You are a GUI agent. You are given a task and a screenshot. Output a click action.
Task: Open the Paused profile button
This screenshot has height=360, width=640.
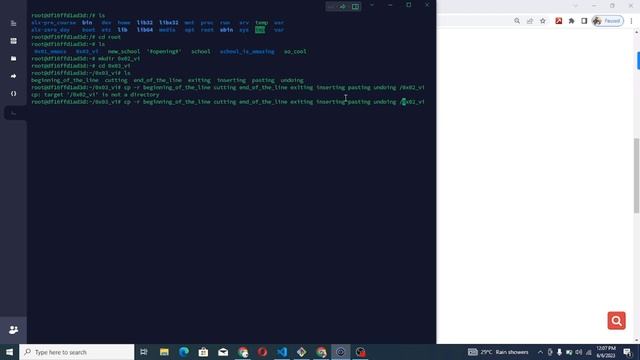(x=607, y=21)
